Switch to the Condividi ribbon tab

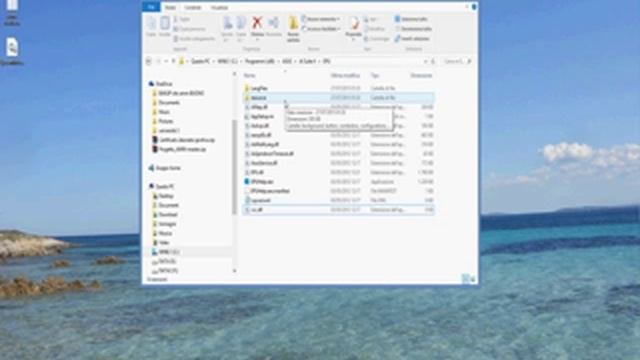click(x=193, y=7)
